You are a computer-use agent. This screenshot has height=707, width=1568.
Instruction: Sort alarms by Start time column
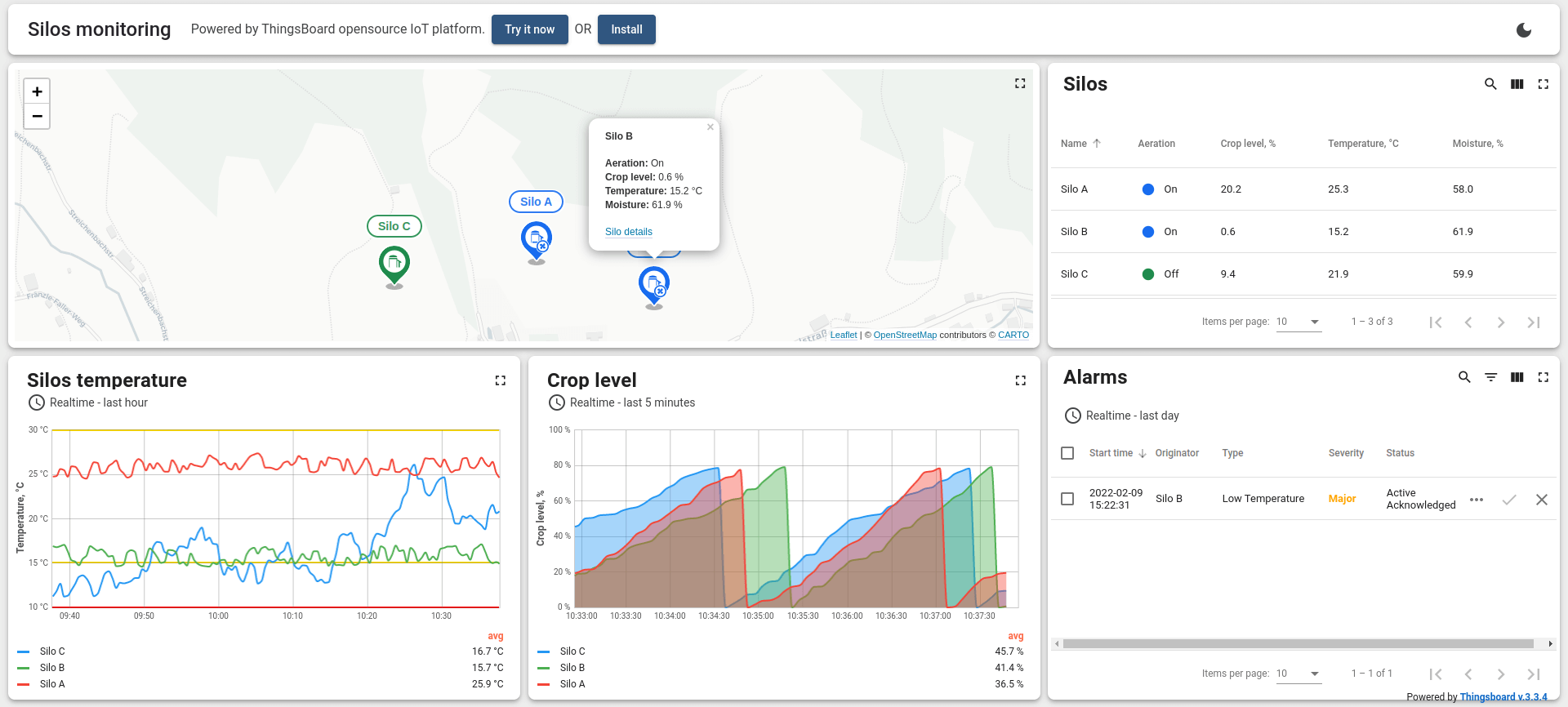pos(1111,453)
